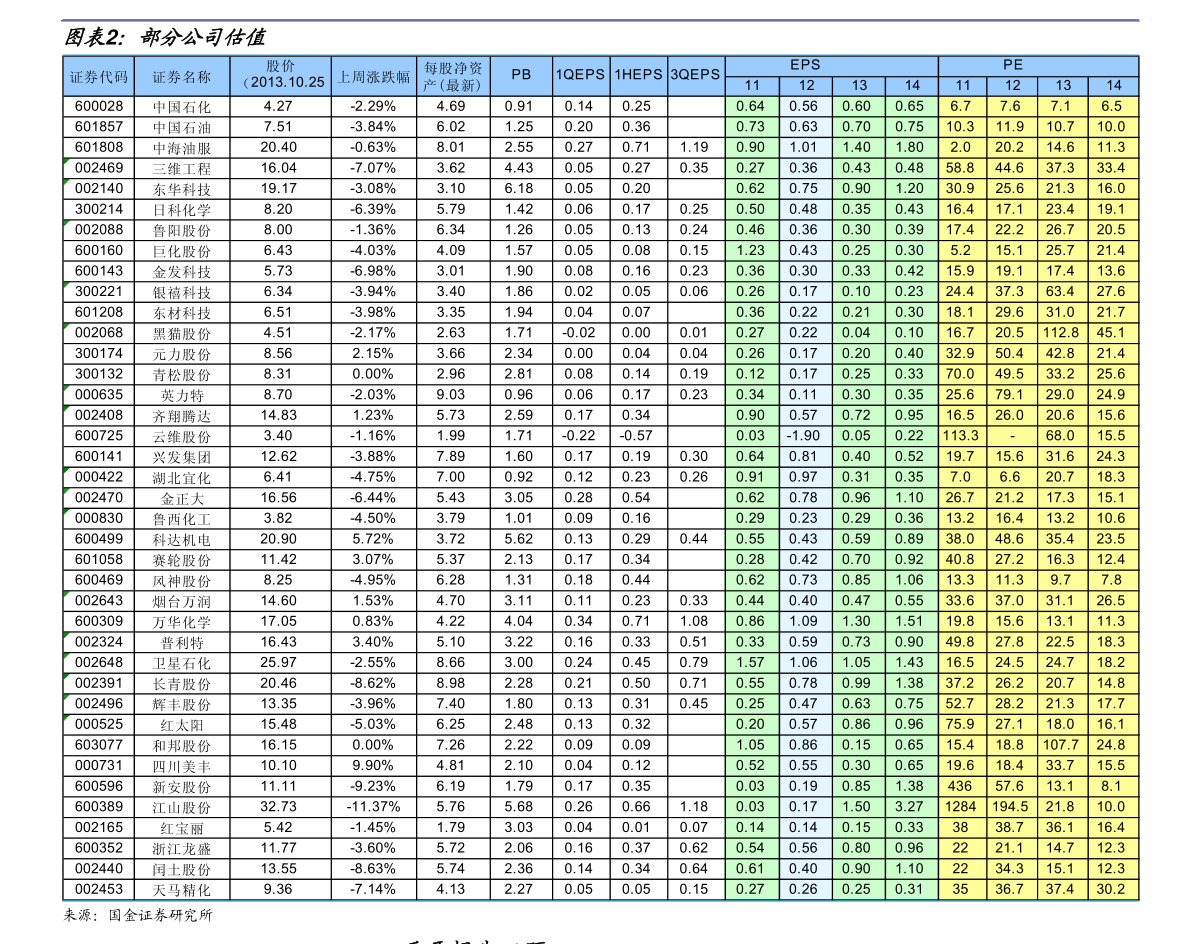Select stock code 600352

point(99,848)
